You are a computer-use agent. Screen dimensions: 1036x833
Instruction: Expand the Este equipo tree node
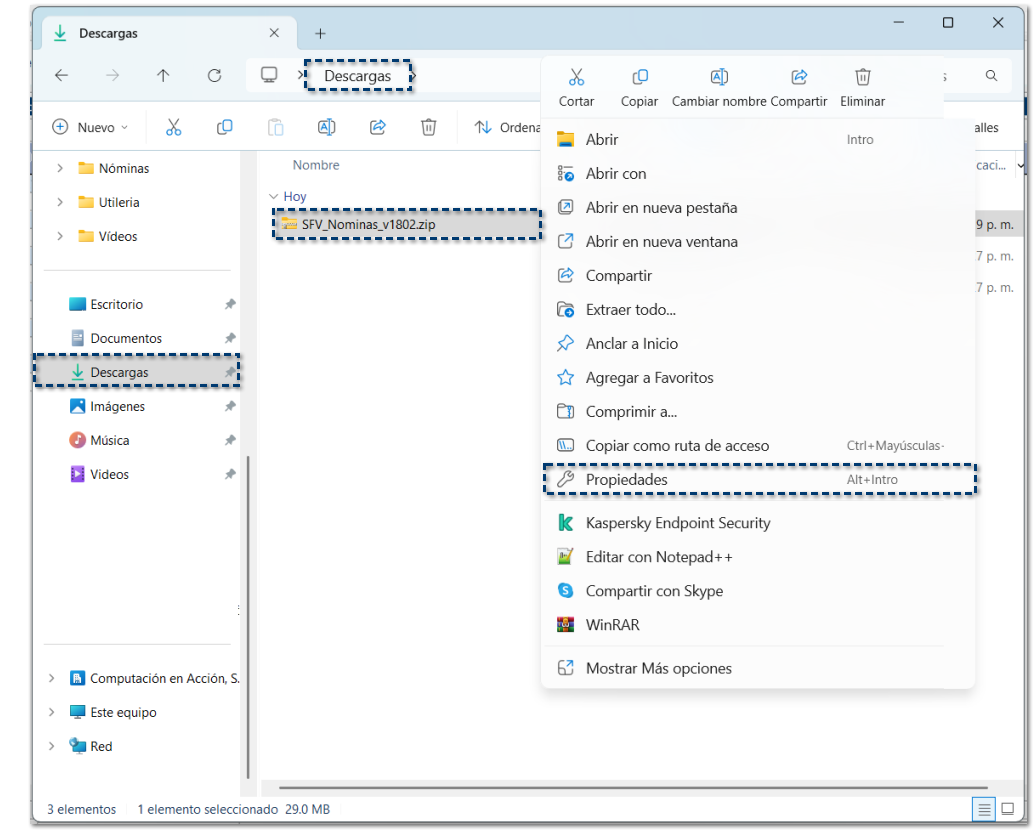52,713
